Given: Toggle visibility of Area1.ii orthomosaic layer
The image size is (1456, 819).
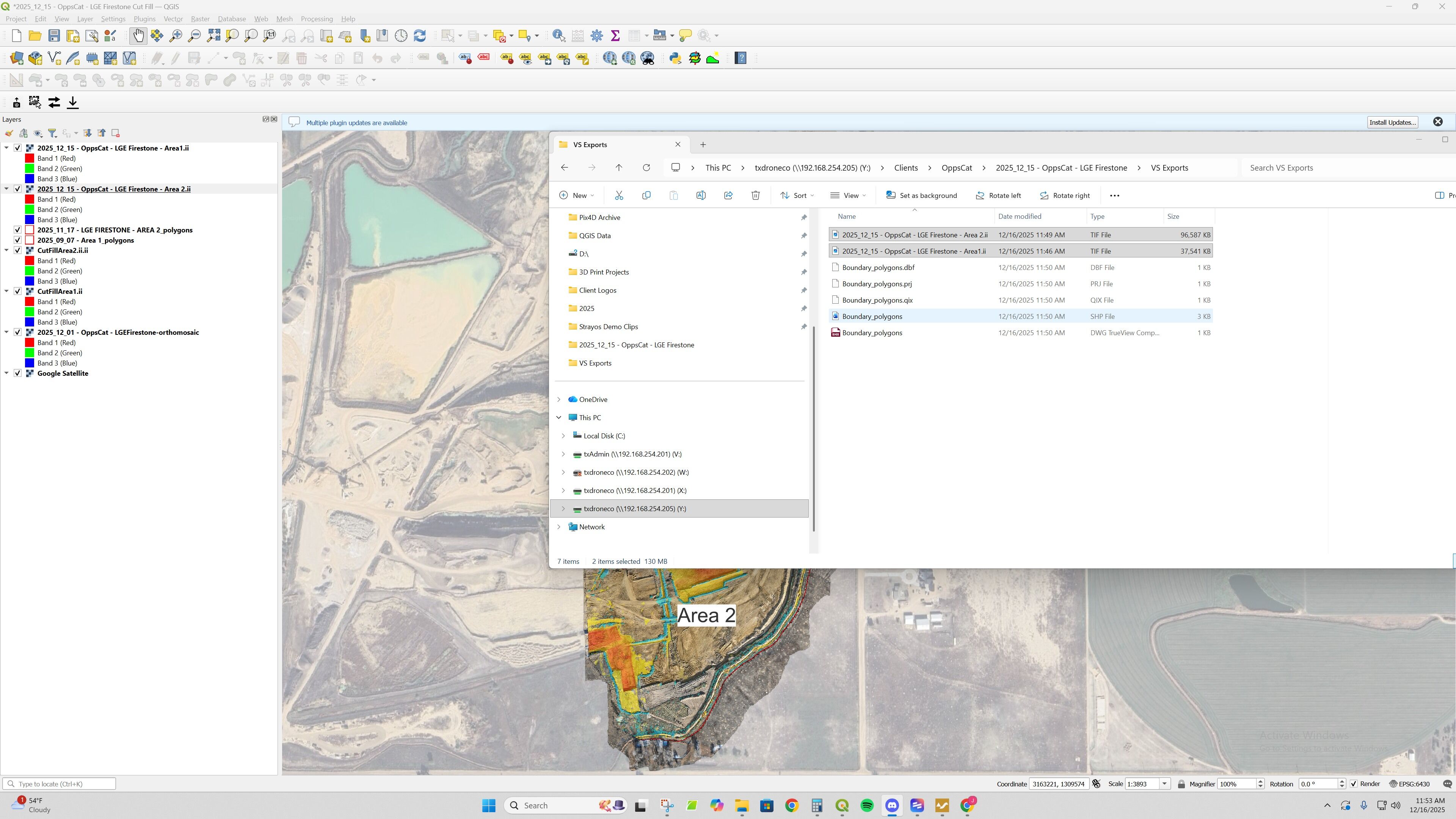Looking at the screenshot, I should [x=17, y=148].
